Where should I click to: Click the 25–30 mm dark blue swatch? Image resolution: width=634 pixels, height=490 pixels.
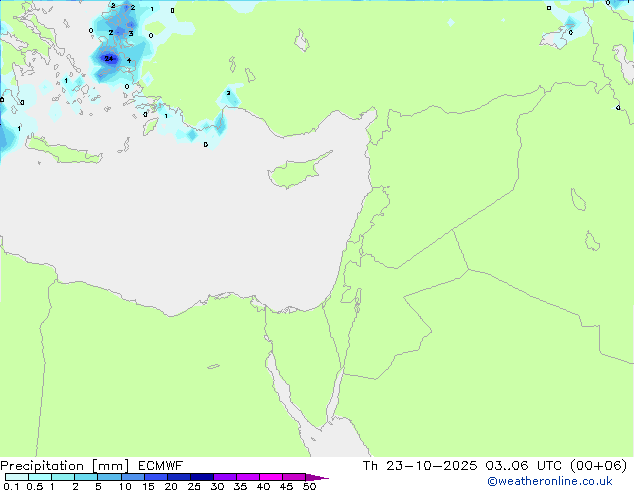pyautogui.click(x=202, y=477)
